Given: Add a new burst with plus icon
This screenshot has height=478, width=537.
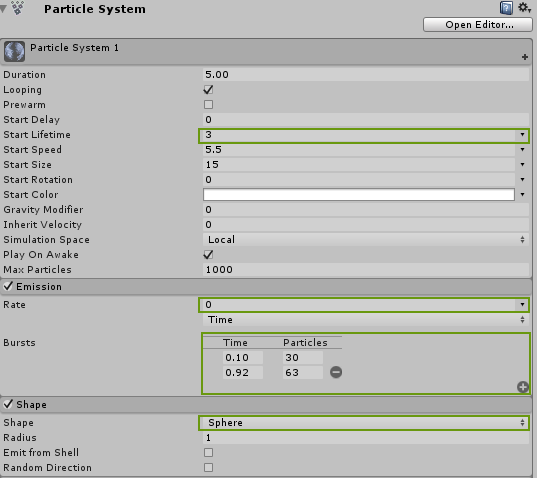Looking at the screenshot, I should tap(523, 387).
